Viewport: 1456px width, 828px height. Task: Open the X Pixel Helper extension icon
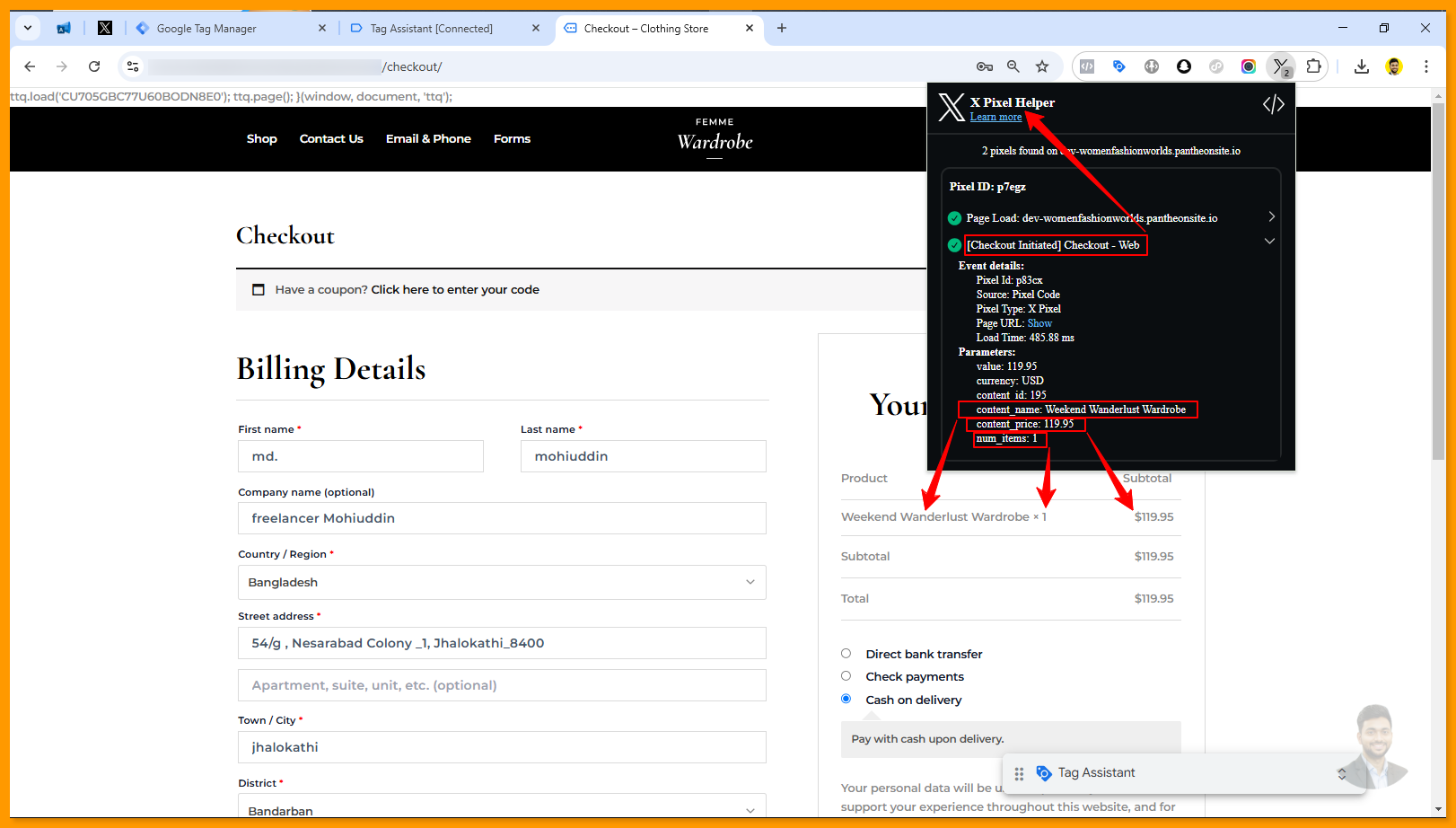1281,66
